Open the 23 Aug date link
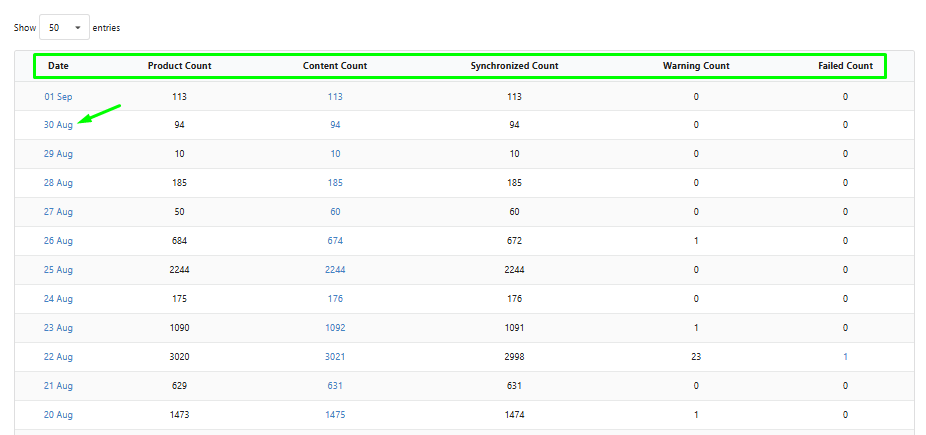 pyautogui.click(x=58, y=328)
